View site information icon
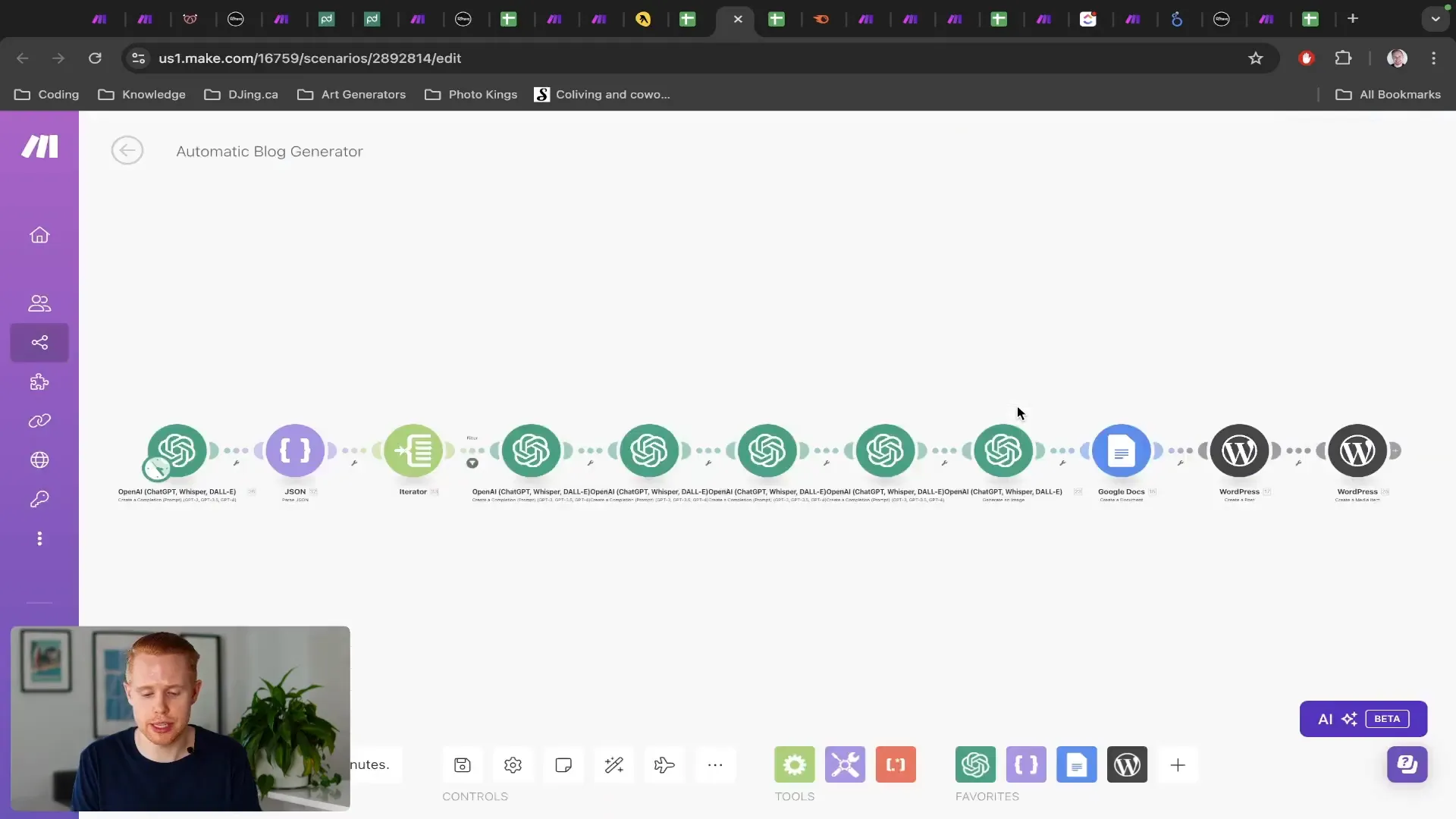 (138, 58)
